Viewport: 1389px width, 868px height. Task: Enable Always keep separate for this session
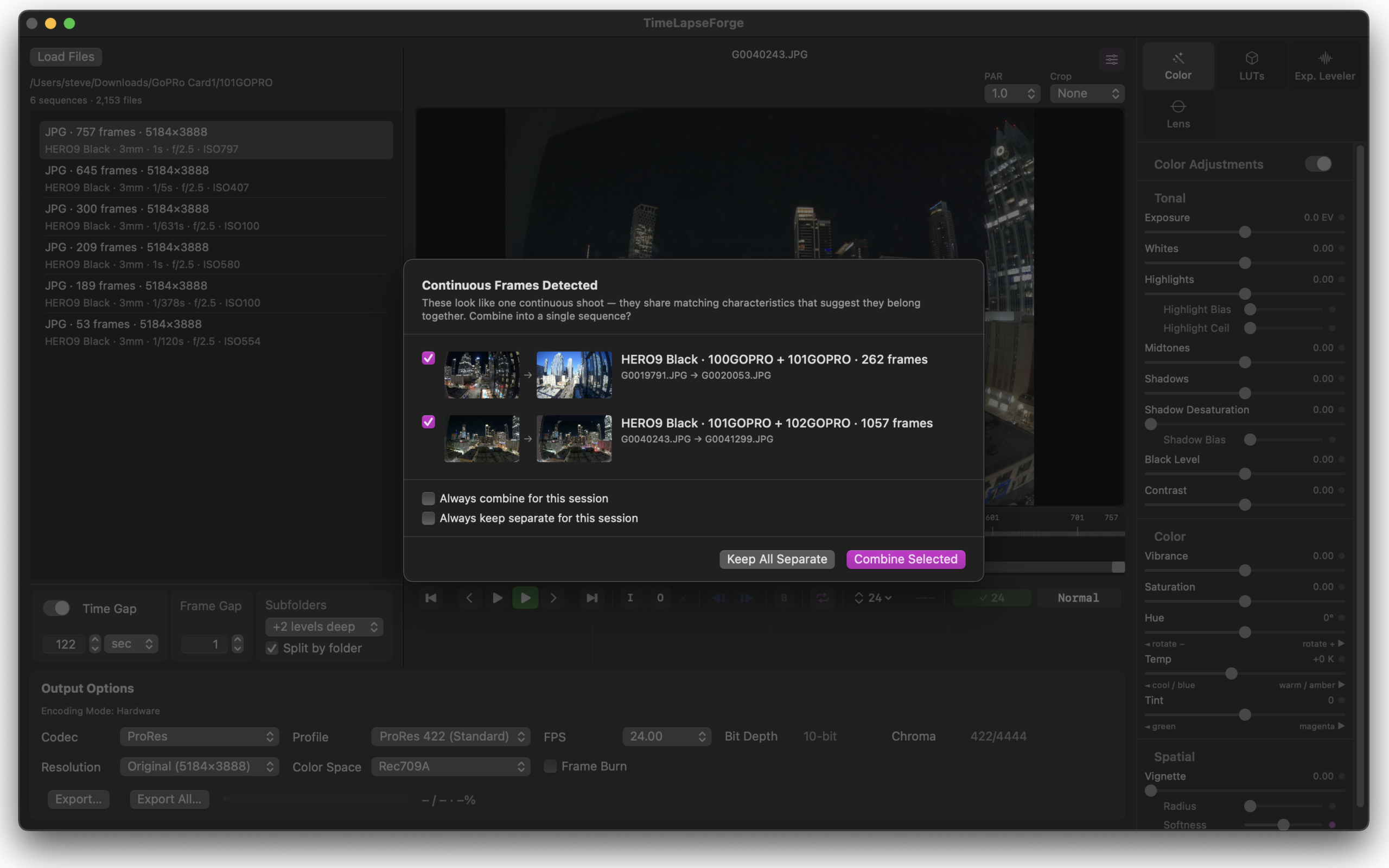point(428,518)
